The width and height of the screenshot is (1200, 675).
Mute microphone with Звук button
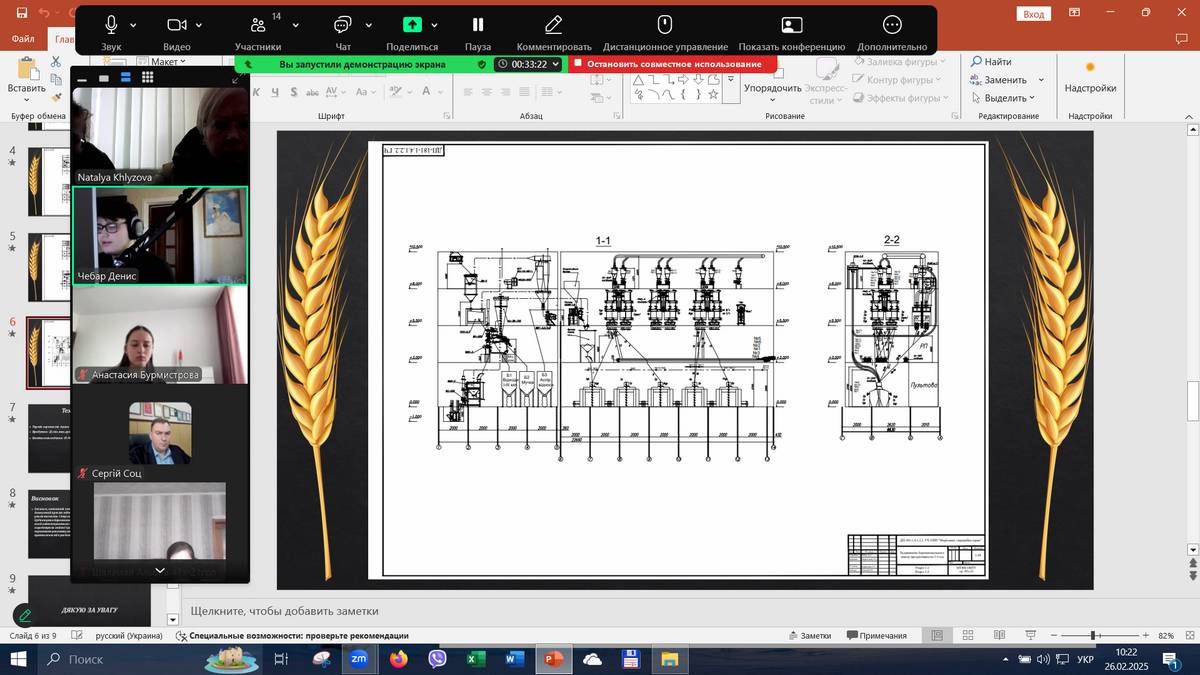click(112, 32)
